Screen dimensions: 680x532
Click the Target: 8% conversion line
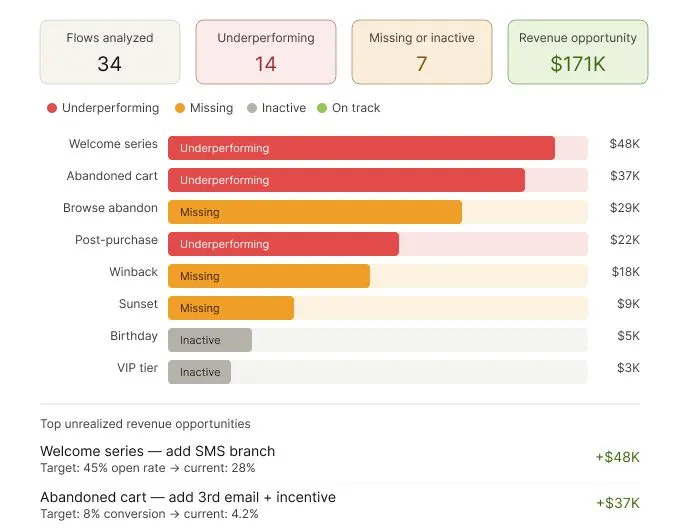pyautogui.click(x=149, y=514)
